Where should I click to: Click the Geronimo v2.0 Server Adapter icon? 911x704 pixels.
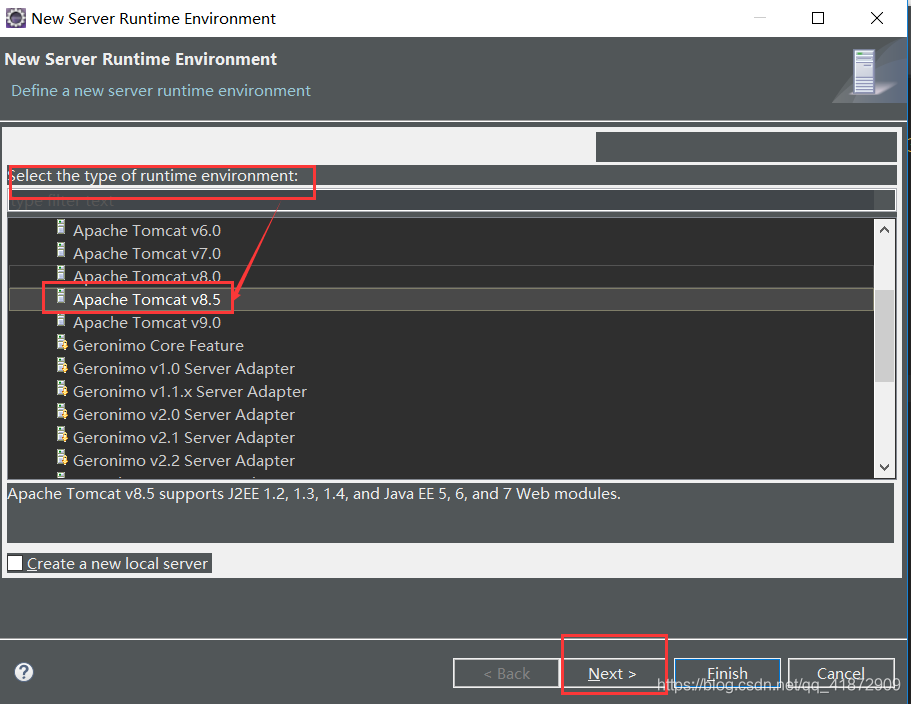tap(62, 411)
